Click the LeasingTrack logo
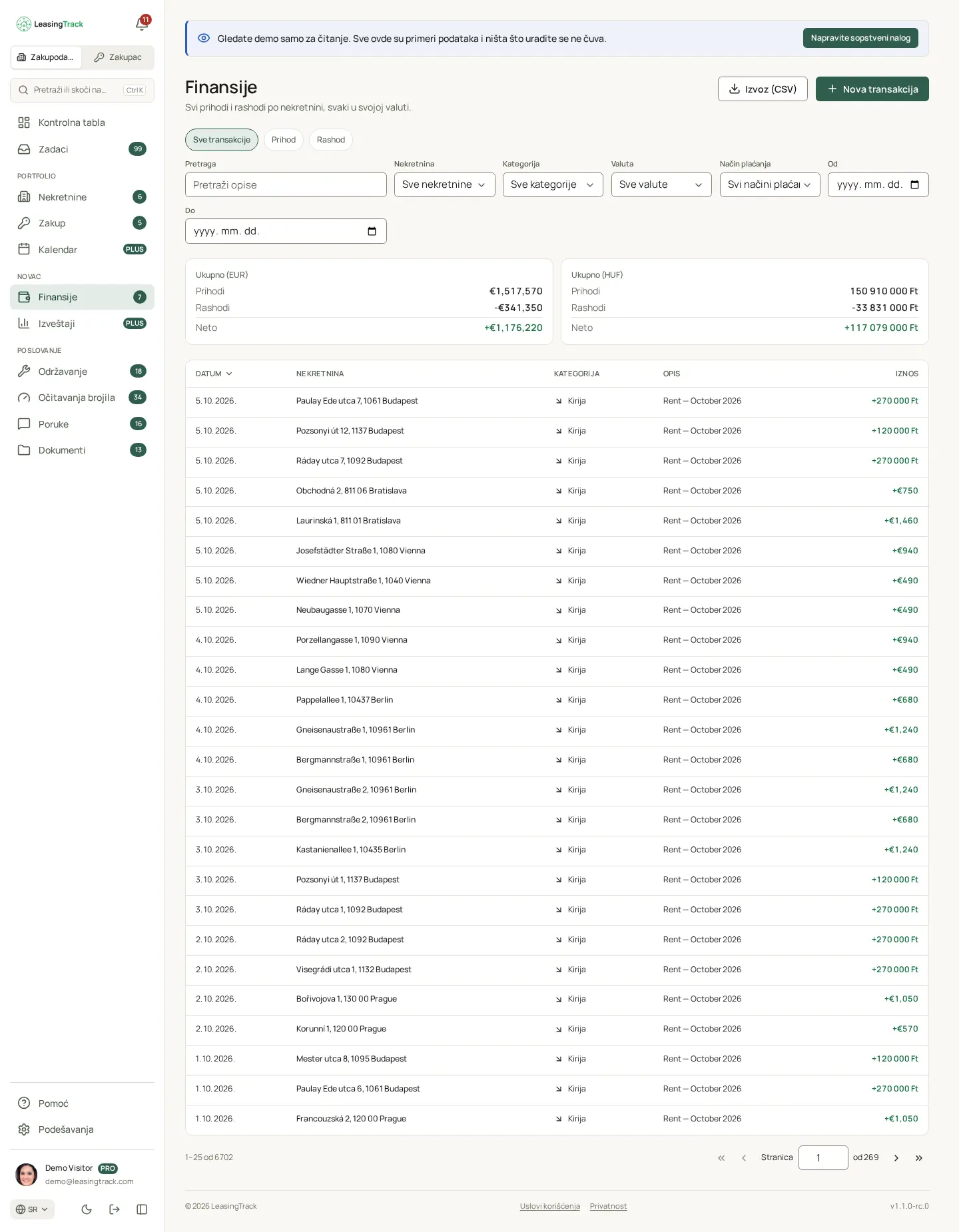 click(x=50, y=24)
